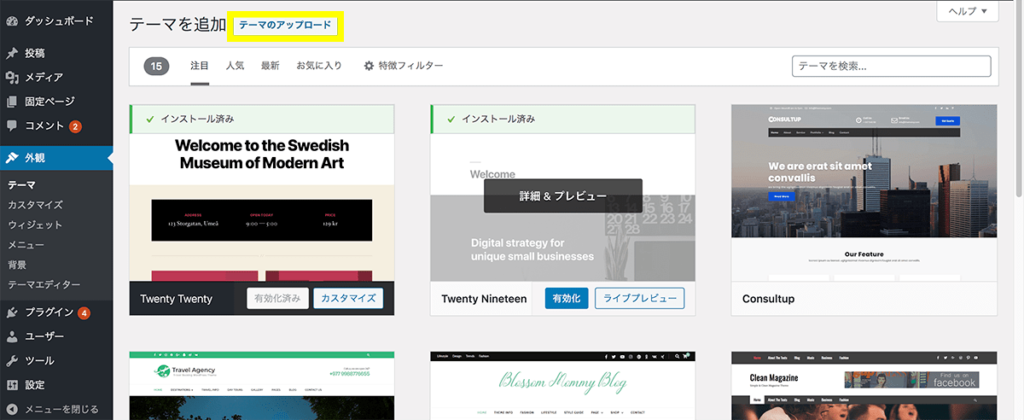Click the plug icon beside プラグイン
Image resolution: width=1024 pixels, height=420 pixels.
pos(11,312)
